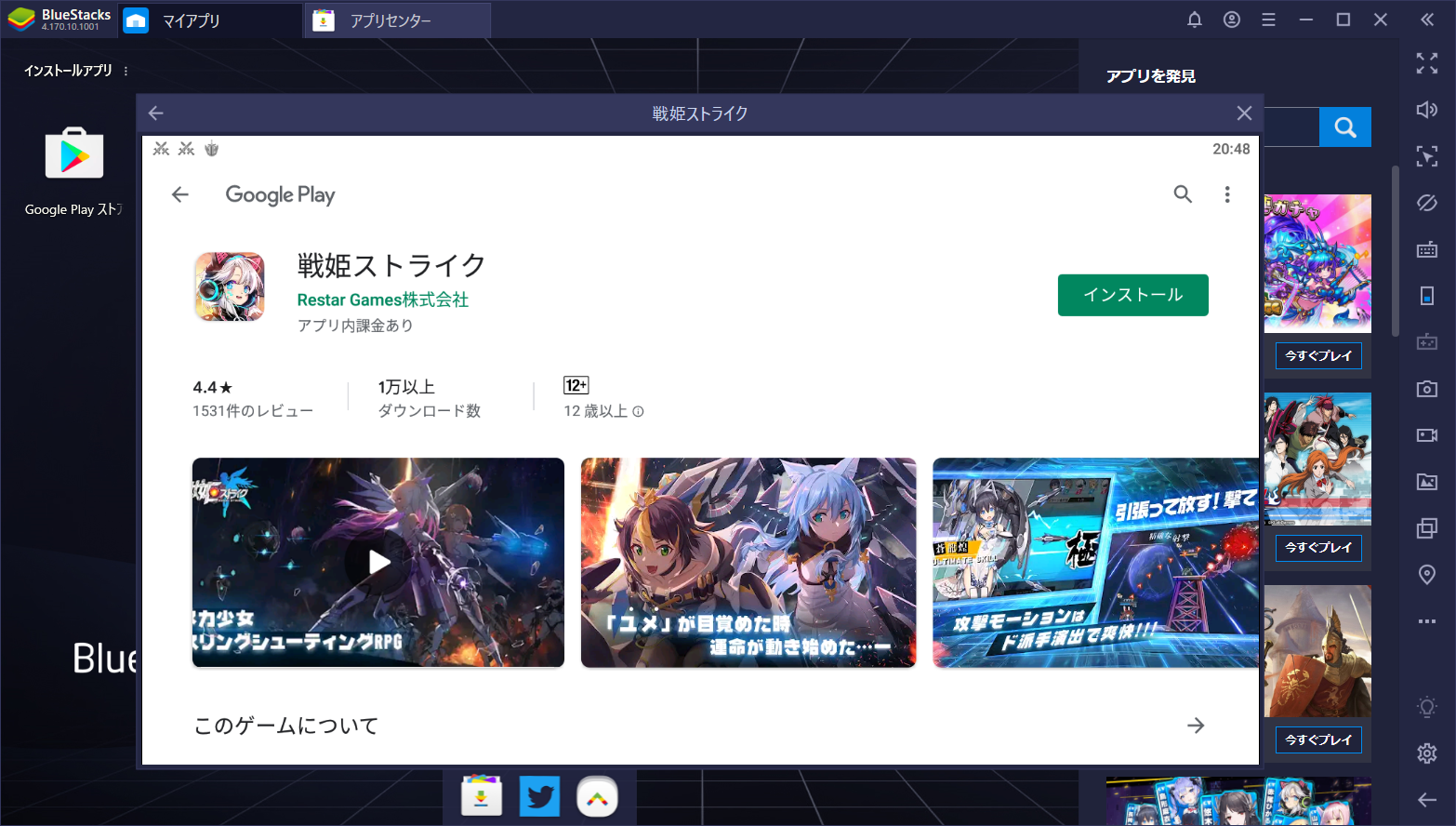Click the Twitter icon in the dock

[539, 796]
